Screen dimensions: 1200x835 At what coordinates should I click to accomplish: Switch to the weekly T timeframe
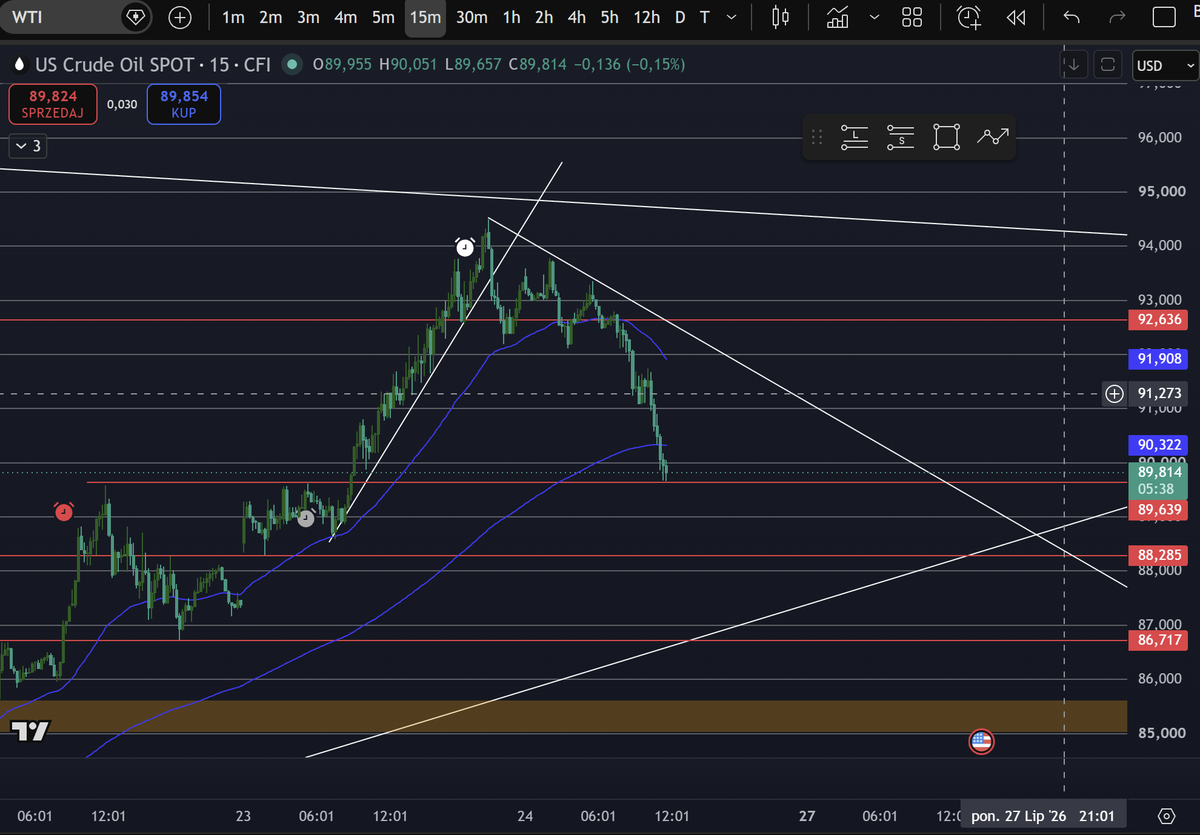(705, 17)
